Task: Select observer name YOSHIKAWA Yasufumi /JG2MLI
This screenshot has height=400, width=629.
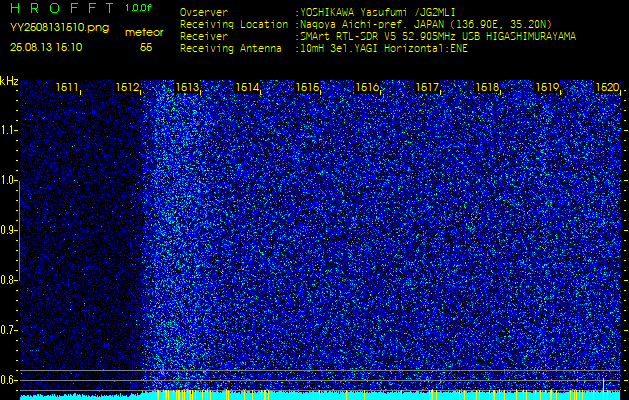Action: coord(377,13)
